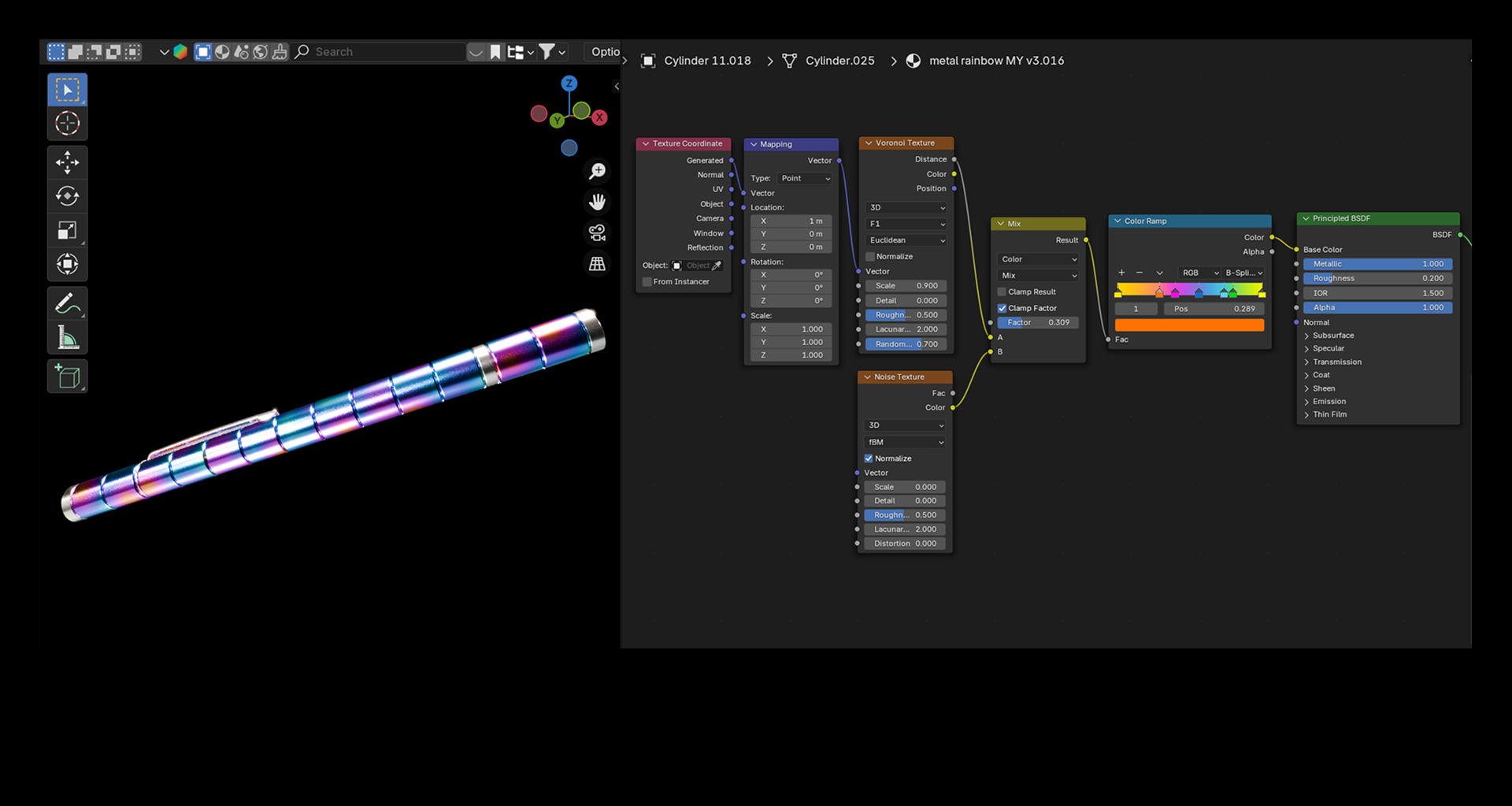This screenshot has height=806, width=1512.
Task: Choose the Measure tool
Action: [x=67, y=338]
